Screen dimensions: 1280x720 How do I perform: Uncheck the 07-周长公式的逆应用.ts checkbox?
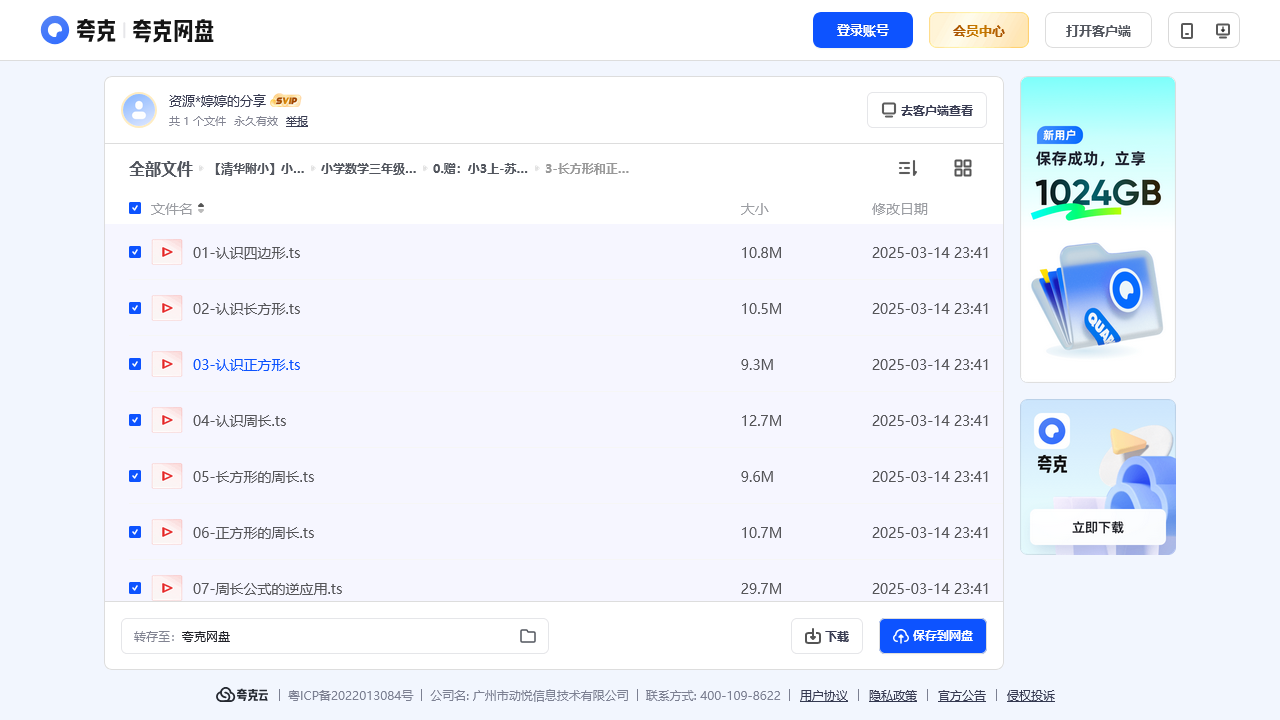pos(135,588)
